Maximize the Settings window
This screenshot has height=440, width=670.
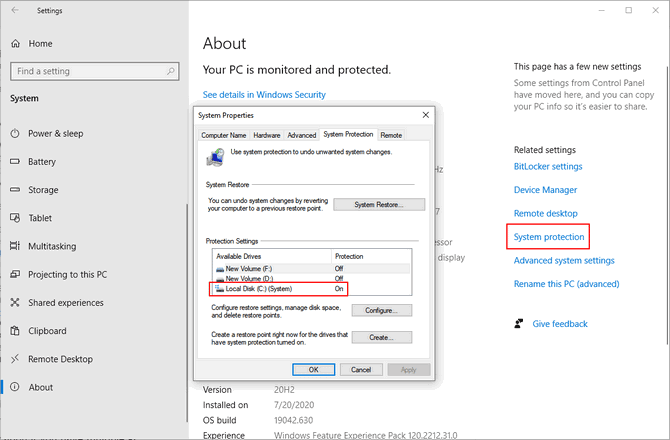tap(629, 10)
